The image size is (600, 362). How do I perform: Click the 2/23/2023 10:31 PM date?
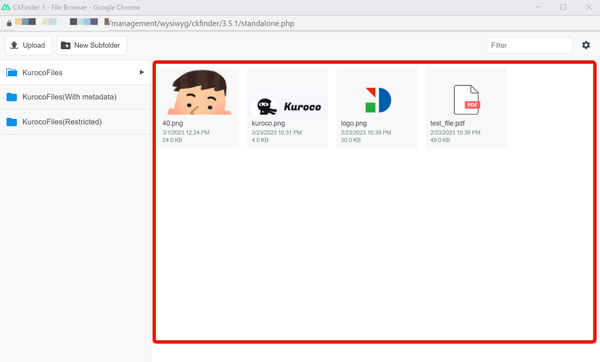(277, 132)
